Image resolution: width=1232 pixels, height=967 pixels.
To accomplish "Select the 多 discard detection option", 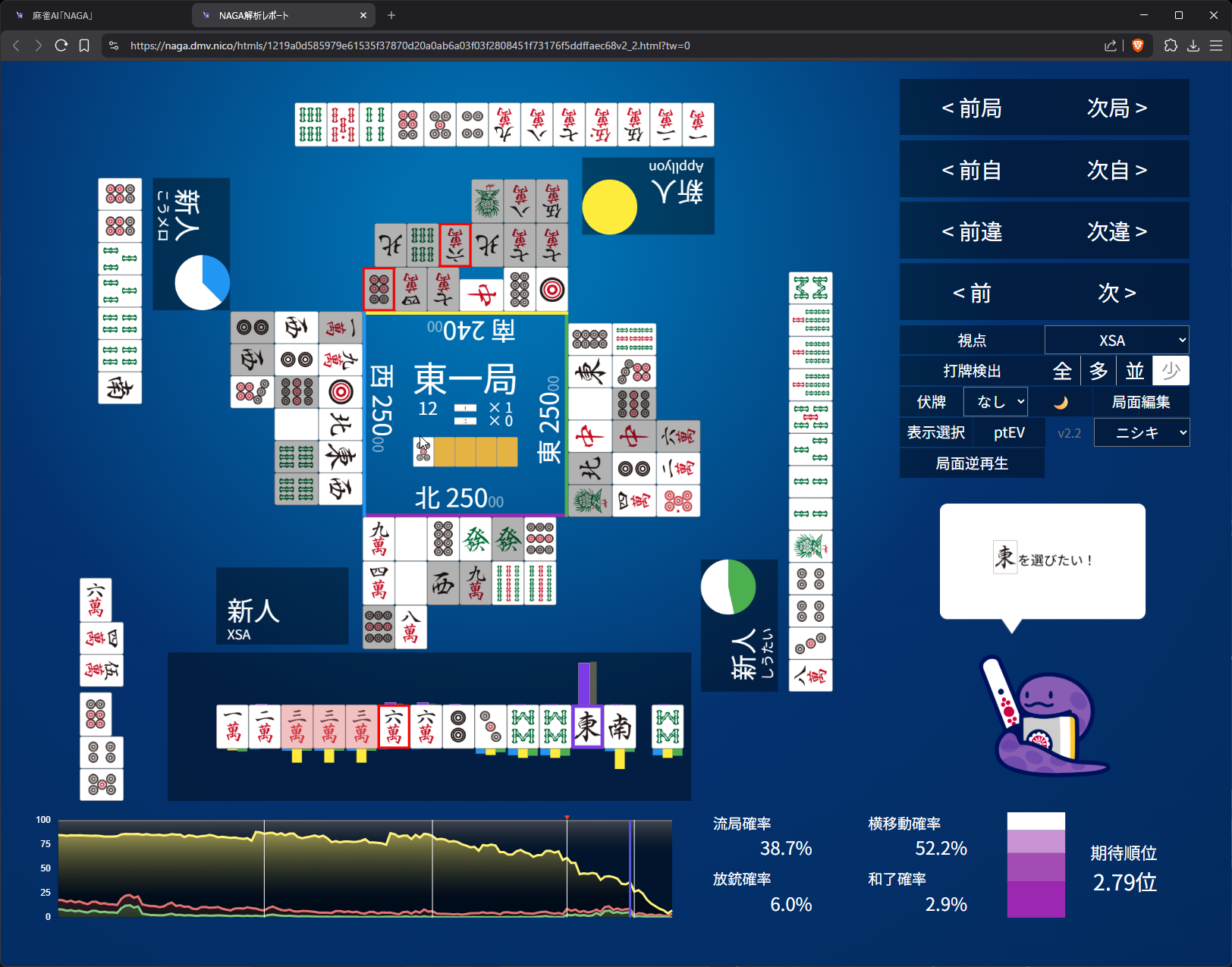I will click(1098, 371).
